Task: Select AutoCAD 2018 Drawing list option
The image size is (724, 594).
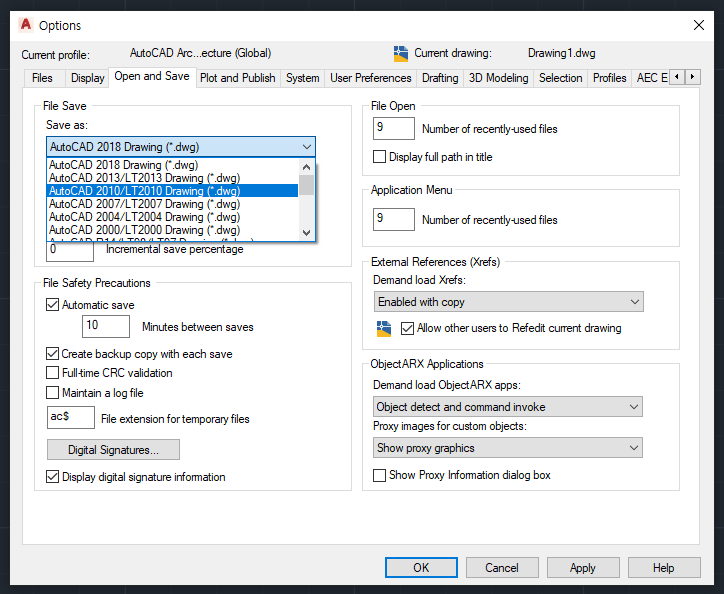Action: click(x=172, y=165)
